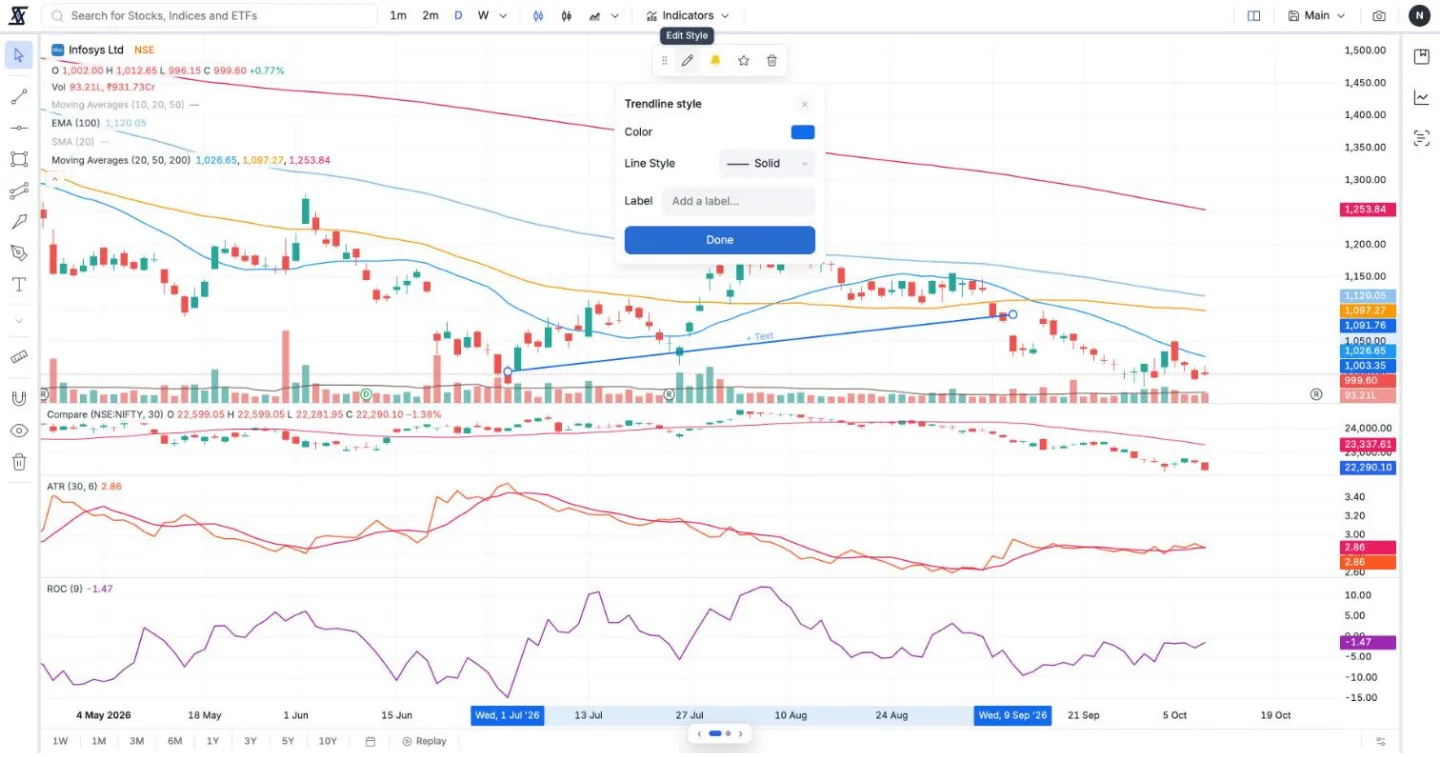The height and width of the screenshot is (757, 1440).
Task: Switch range to 6M
Action: pyautogui.click(x=175, y=741)
